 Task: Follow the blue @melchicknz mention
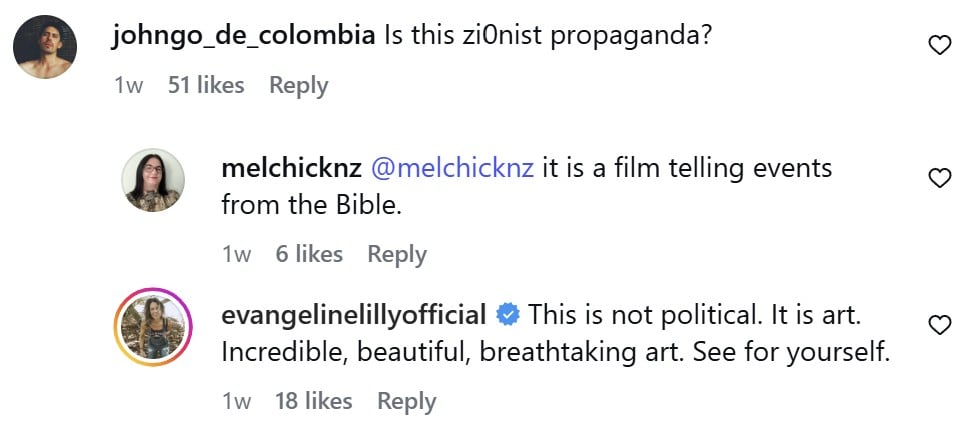[x=453, y=169]
